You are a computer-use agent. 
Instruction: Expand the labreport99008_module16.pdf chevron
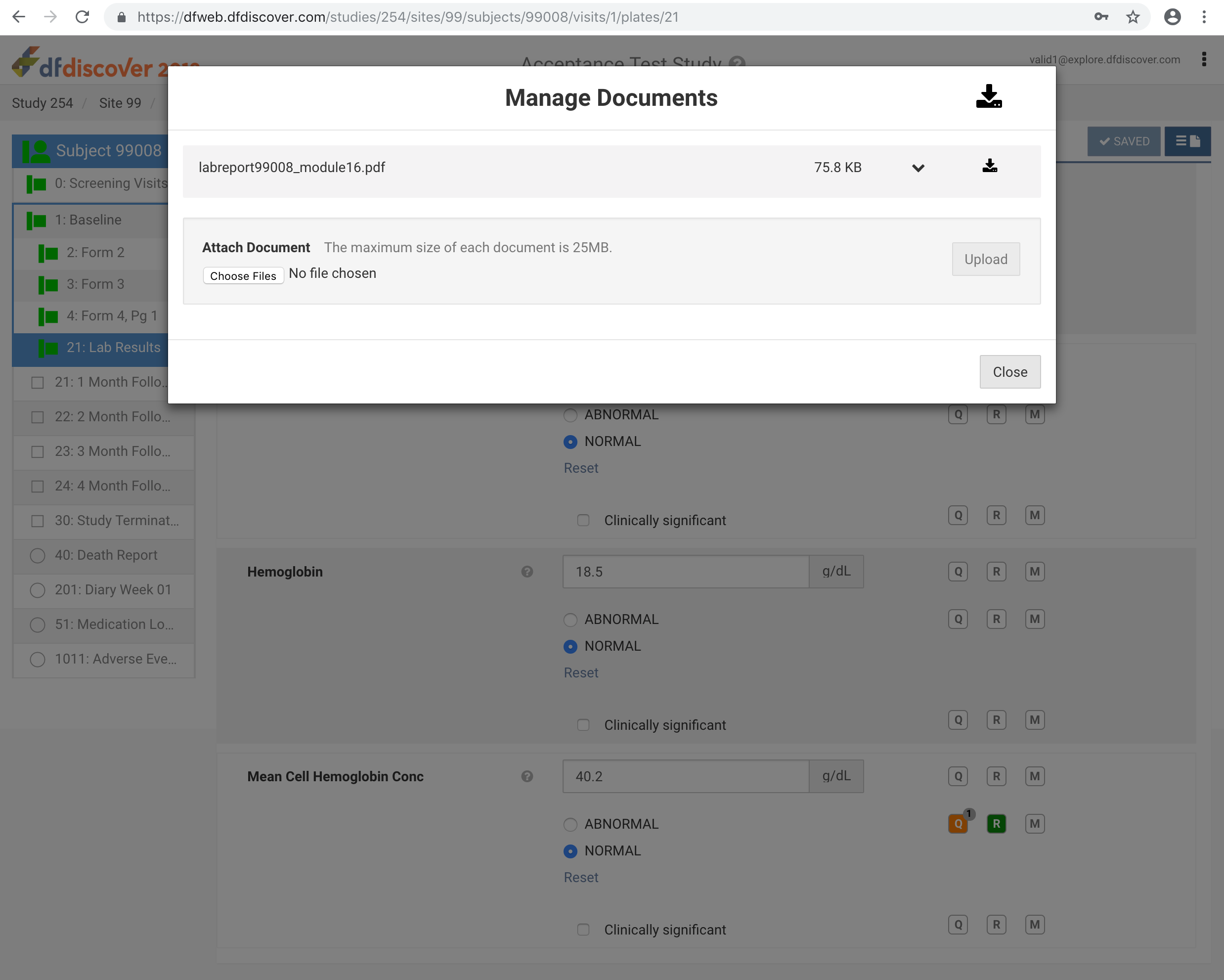click(918, 168)
